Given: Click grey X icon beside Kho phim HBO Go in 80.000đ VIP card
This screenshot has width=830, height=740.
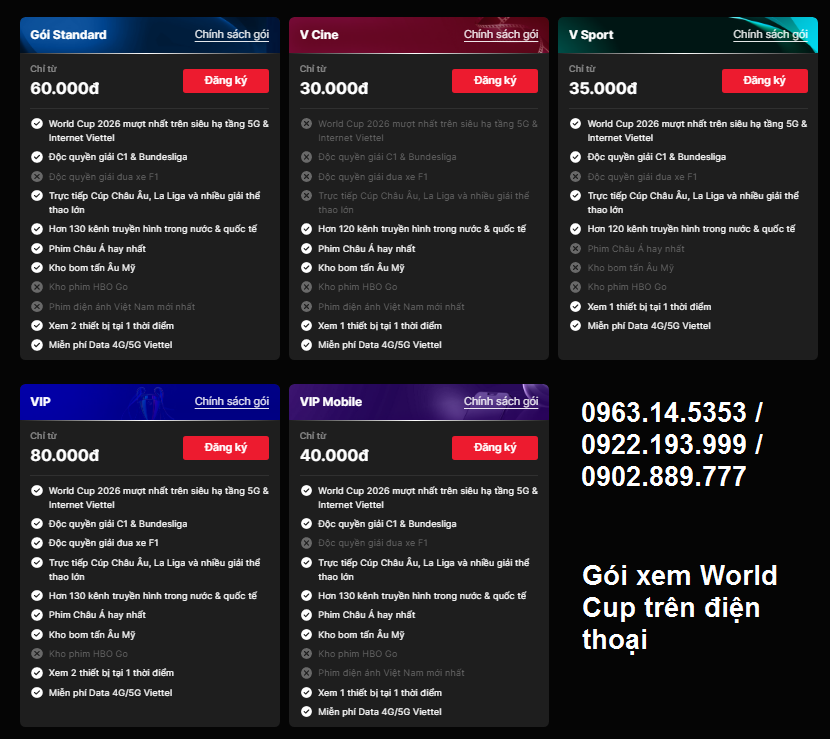Looking at the screenshot, I should pos(37,654).
